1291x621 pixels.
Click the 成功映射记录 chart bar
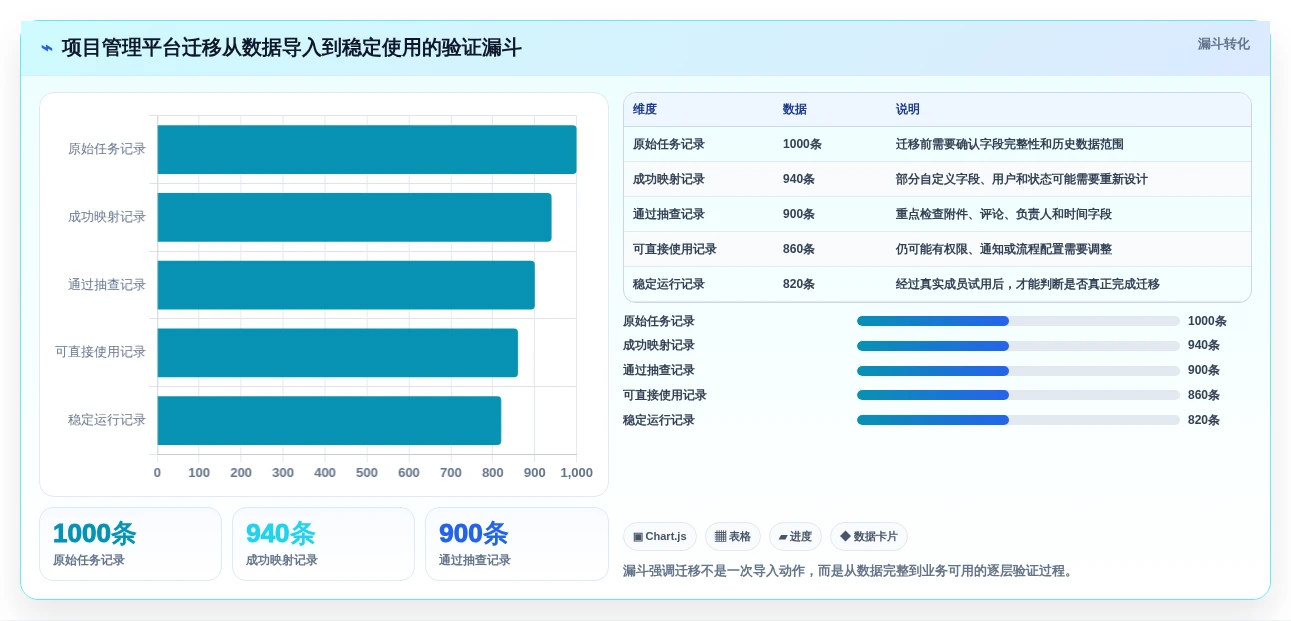pos(354,217)
